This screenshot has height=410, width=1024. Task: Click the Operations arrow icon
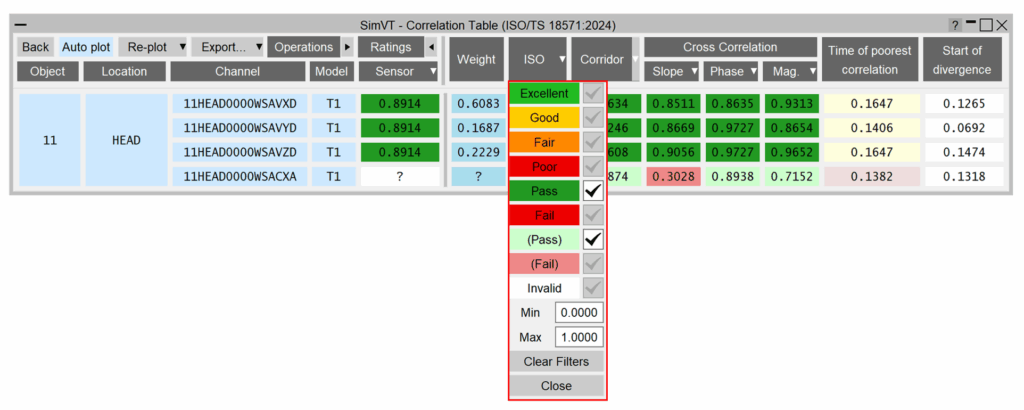pos(347,47)
